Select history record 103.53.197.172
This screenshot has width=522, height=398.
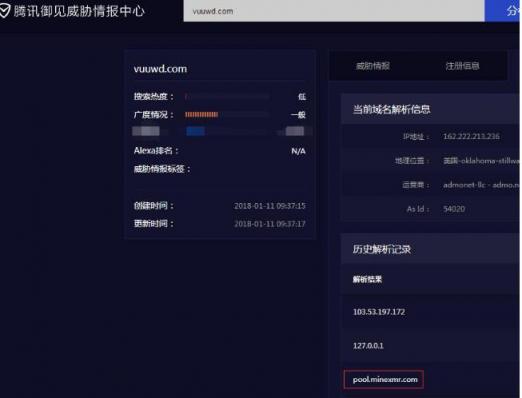tap(379, 312)
